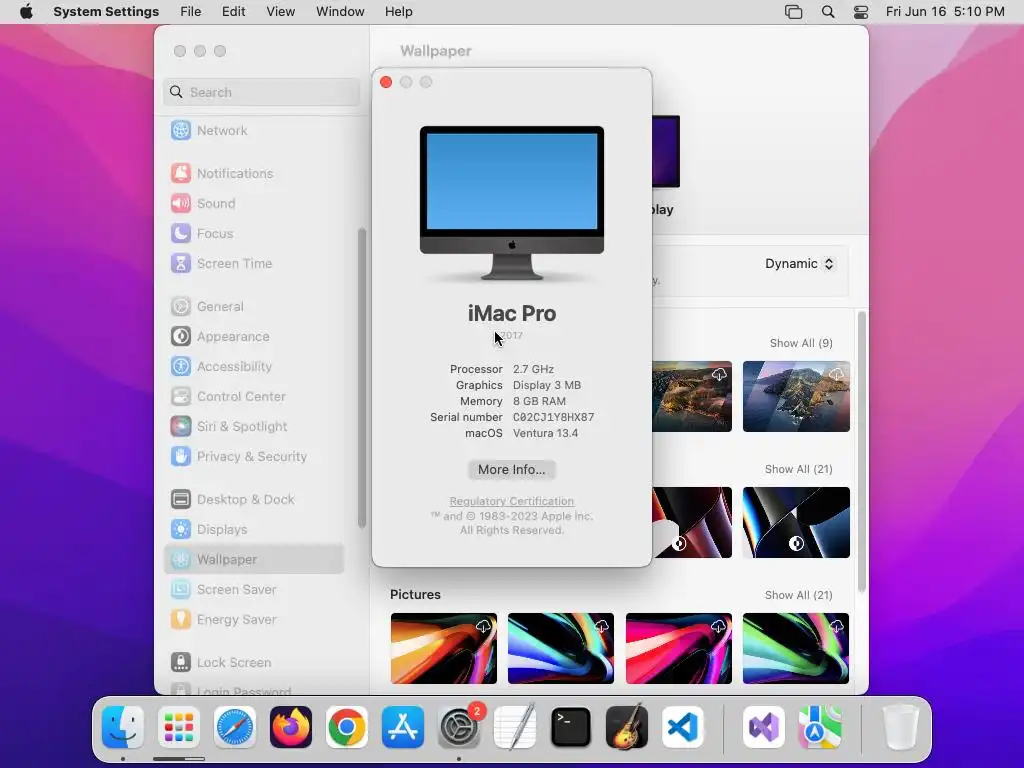Open the Regulatory Certification link
1024x768 pixels.
click(x=511, y=501)
